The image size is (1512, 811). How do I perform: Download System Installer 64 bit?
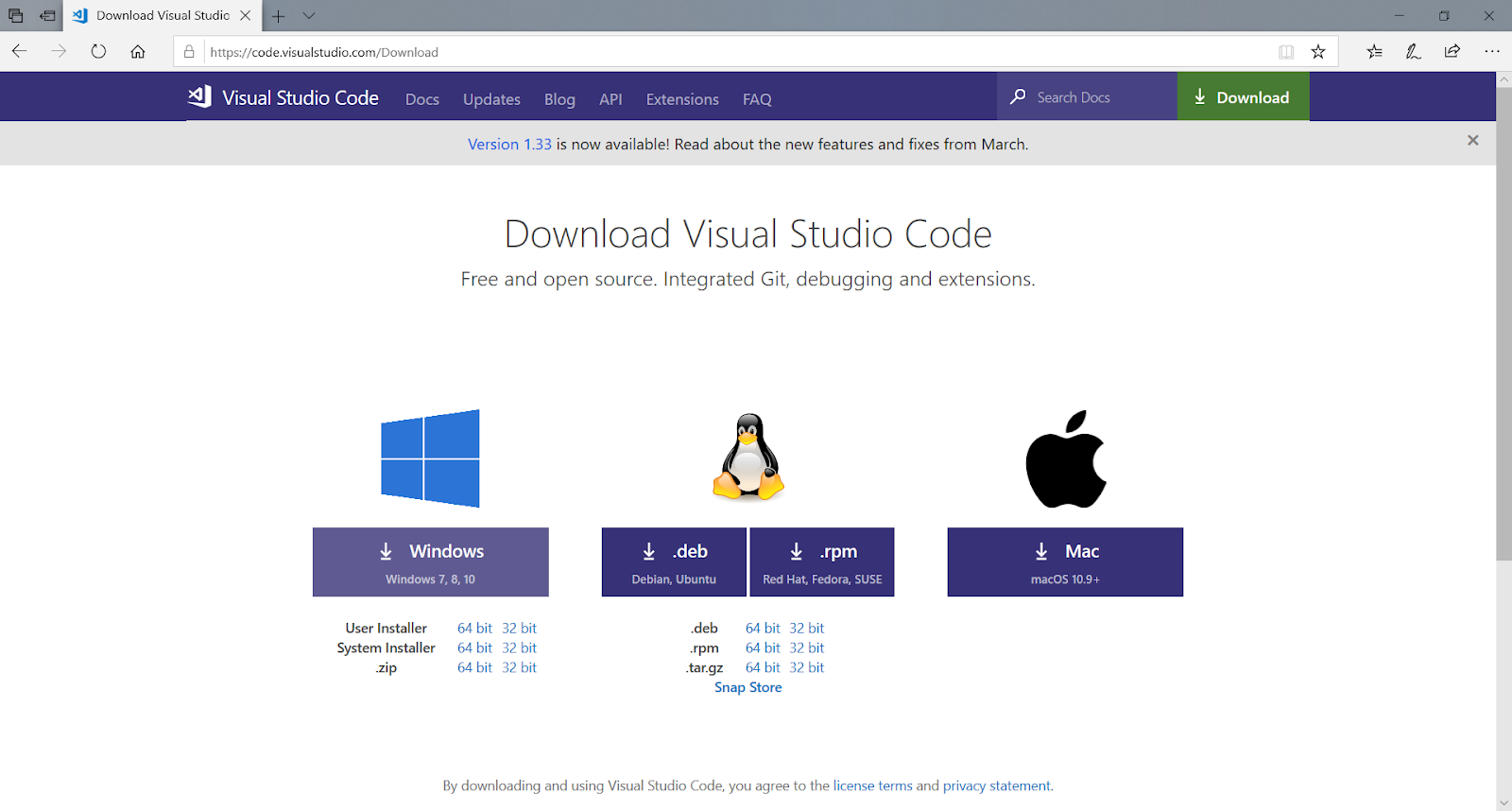click(474, 647)
